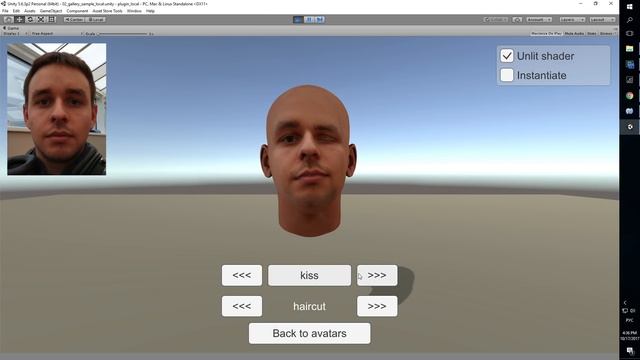Open the Collab dropdown
The image size is (640, 360).
click(x=496, y=20)
